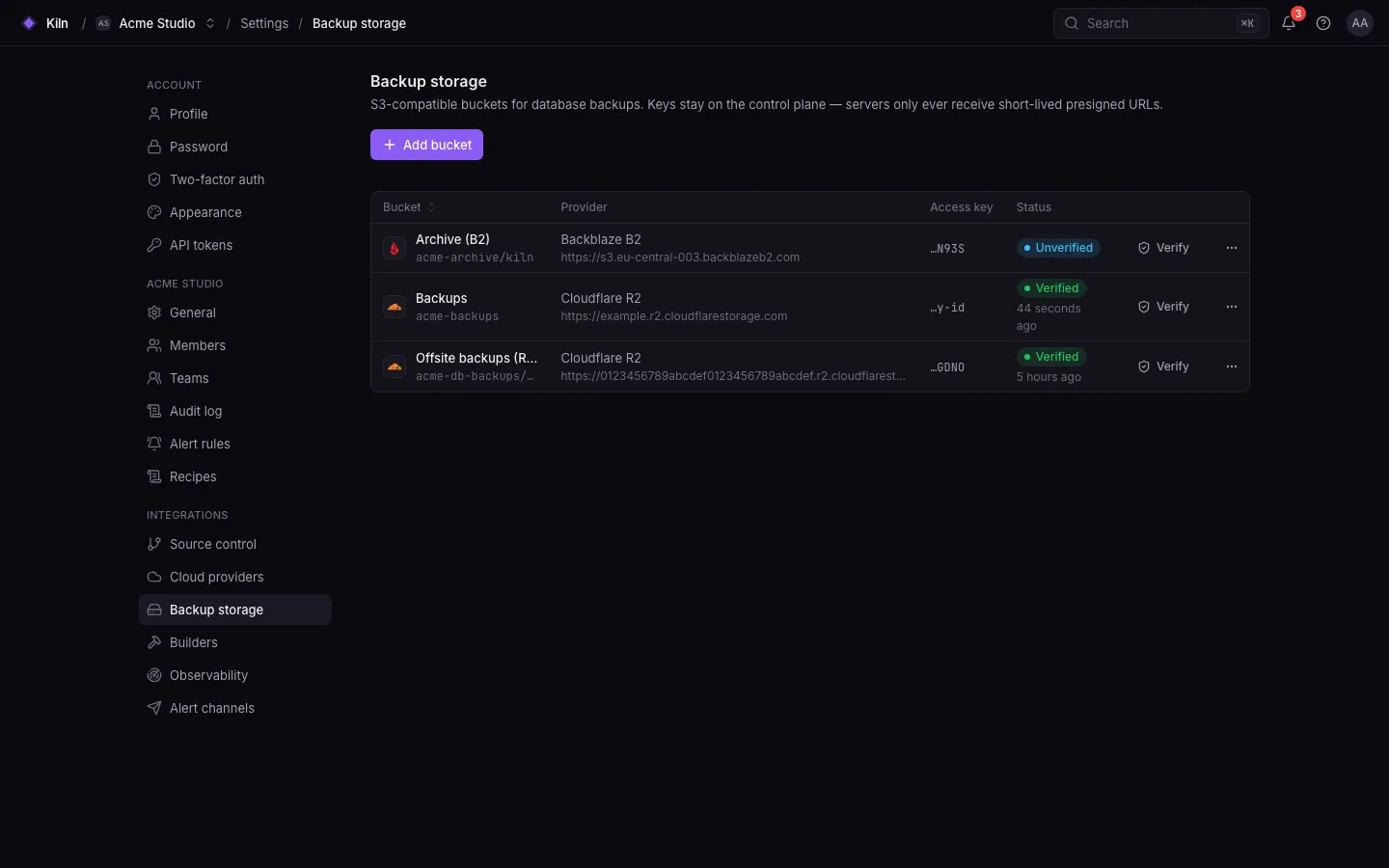
Task: Open Builders settings
Action: [x=235, y=642]
